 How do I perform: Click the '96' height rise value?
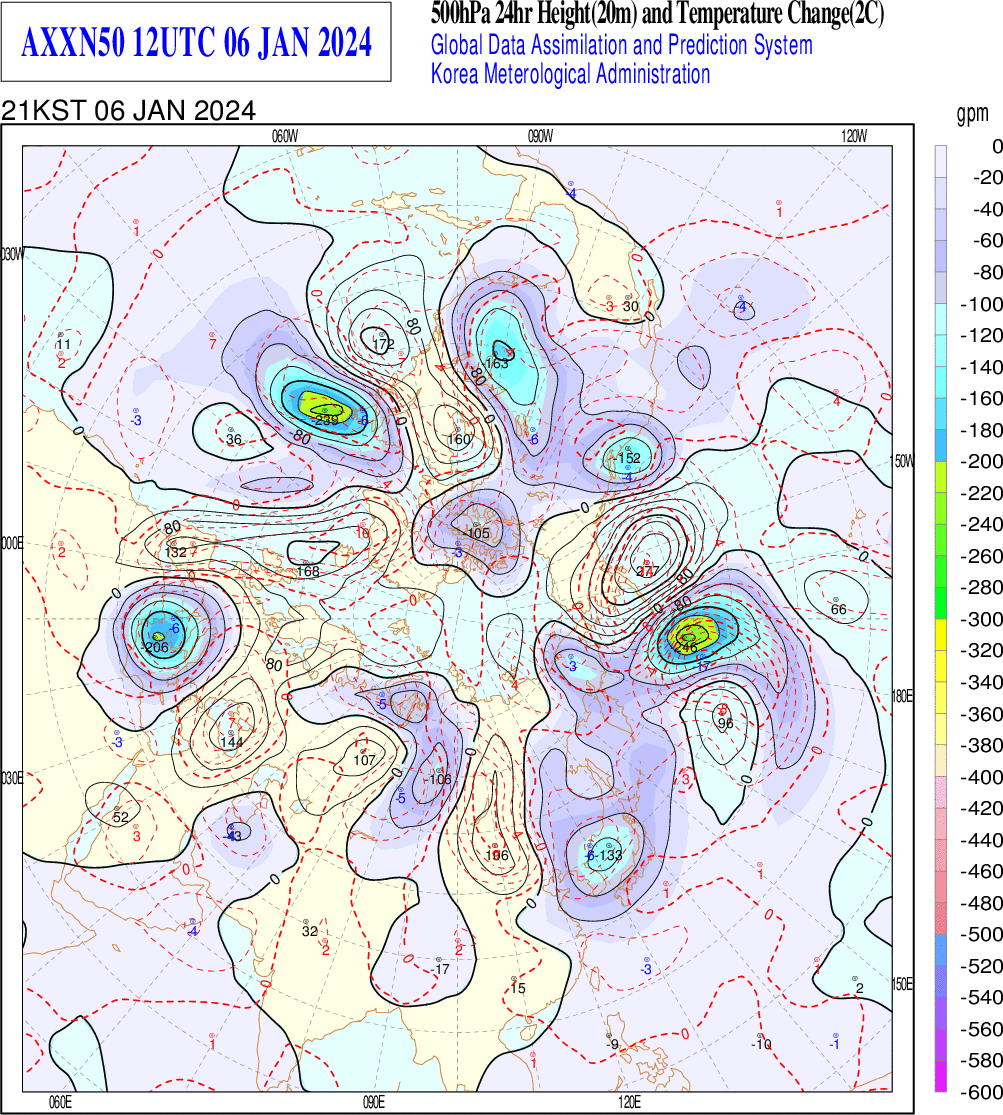pos(725,724)
